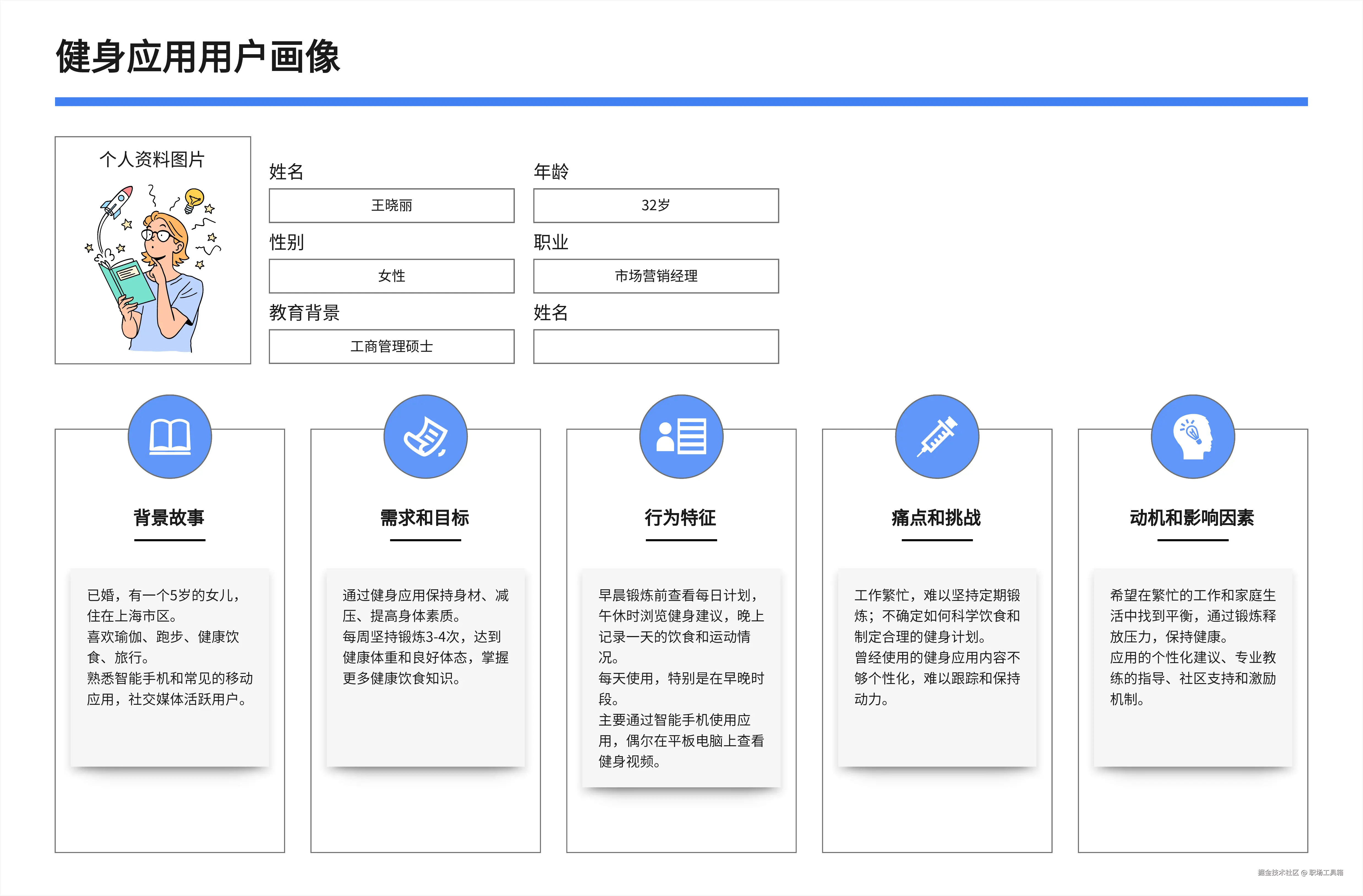Image resolution: width=1363 pixels, height=896 pixels.
Task: Click the 年龄 field showing 32岁
Action: 656,205
